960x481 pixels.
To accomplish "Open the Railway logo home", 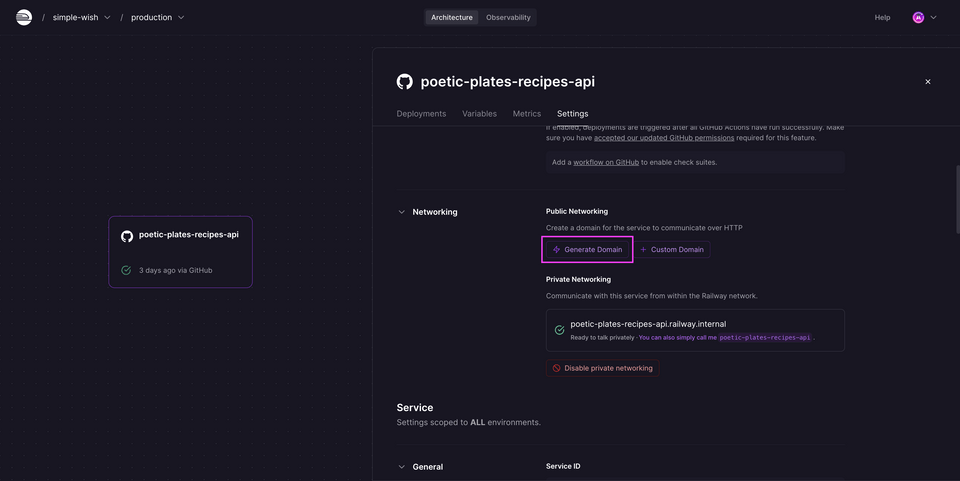I will click(24, 17).
